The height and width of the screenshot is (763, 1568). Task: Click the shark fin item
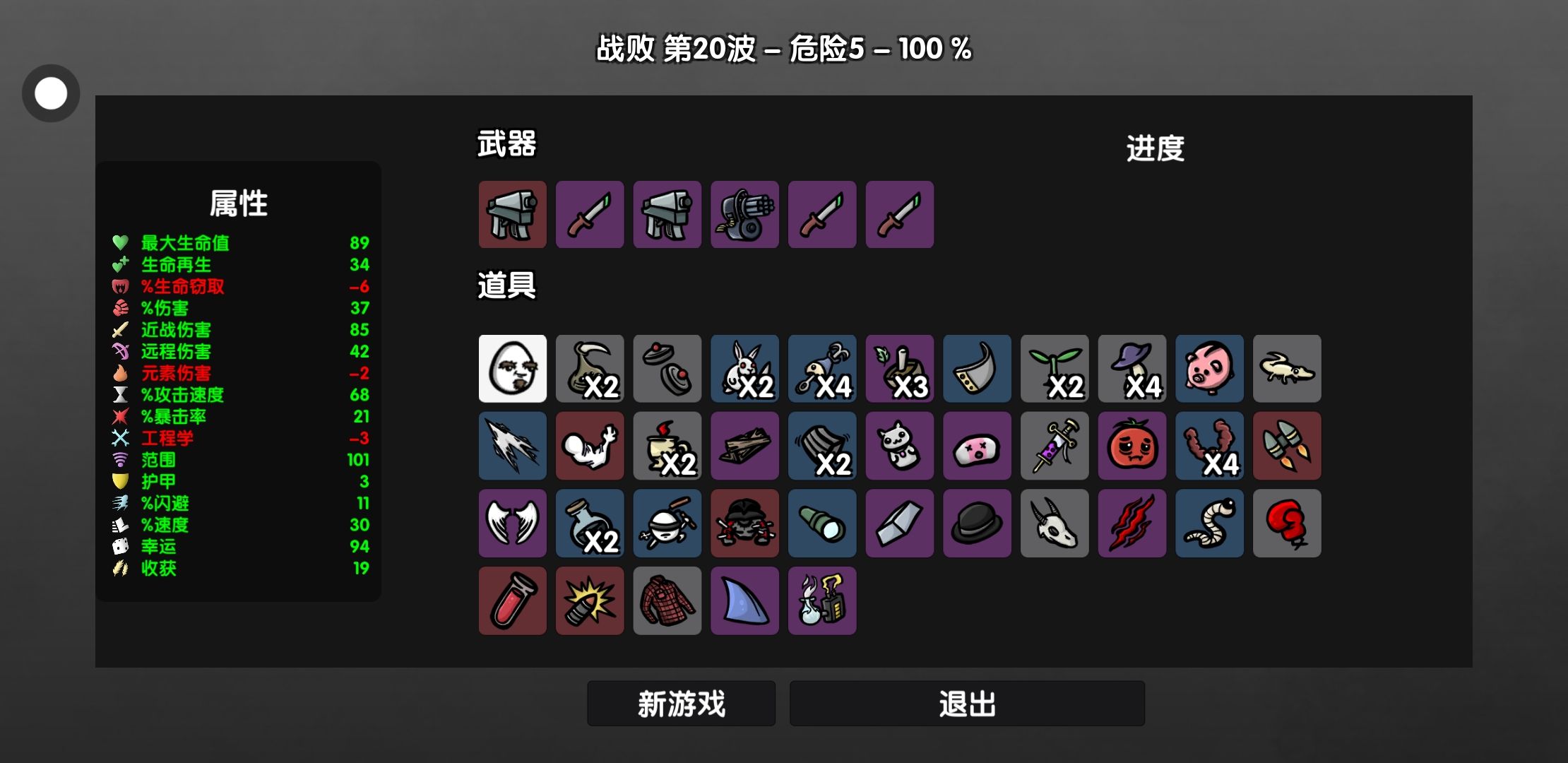(744, 601)
